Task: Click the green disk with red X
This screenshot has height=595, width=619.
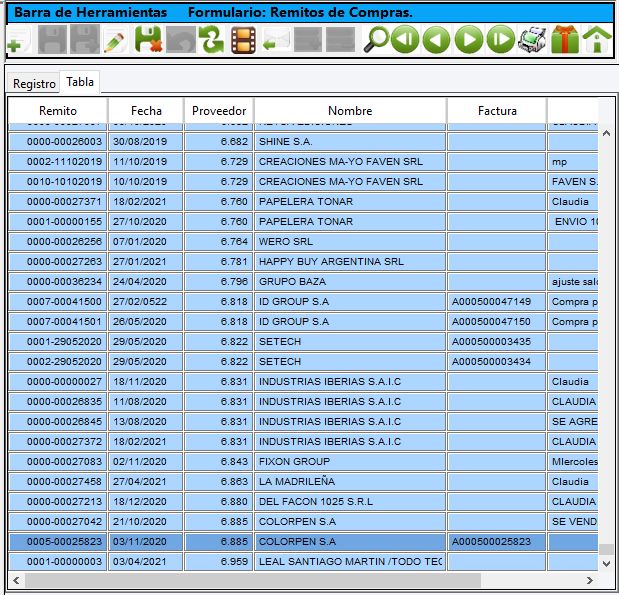Action: (148, 39)
